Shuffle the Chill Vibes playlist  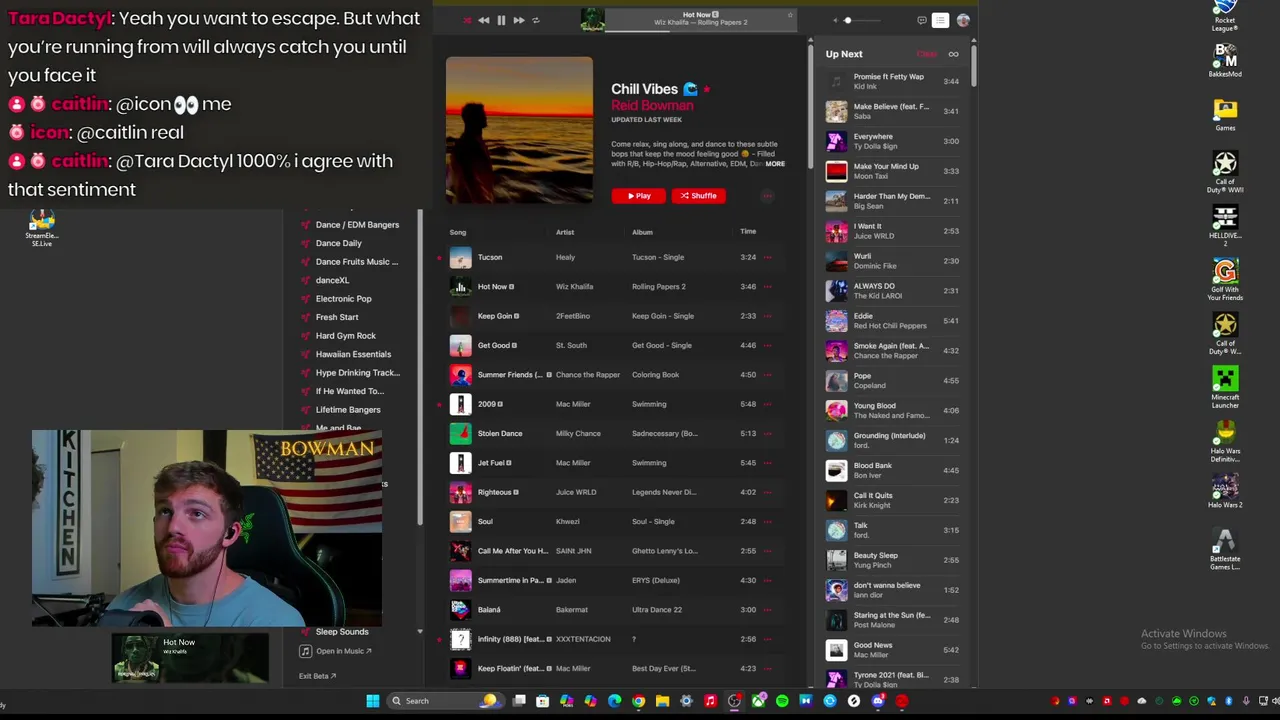(x=698, y=196)
